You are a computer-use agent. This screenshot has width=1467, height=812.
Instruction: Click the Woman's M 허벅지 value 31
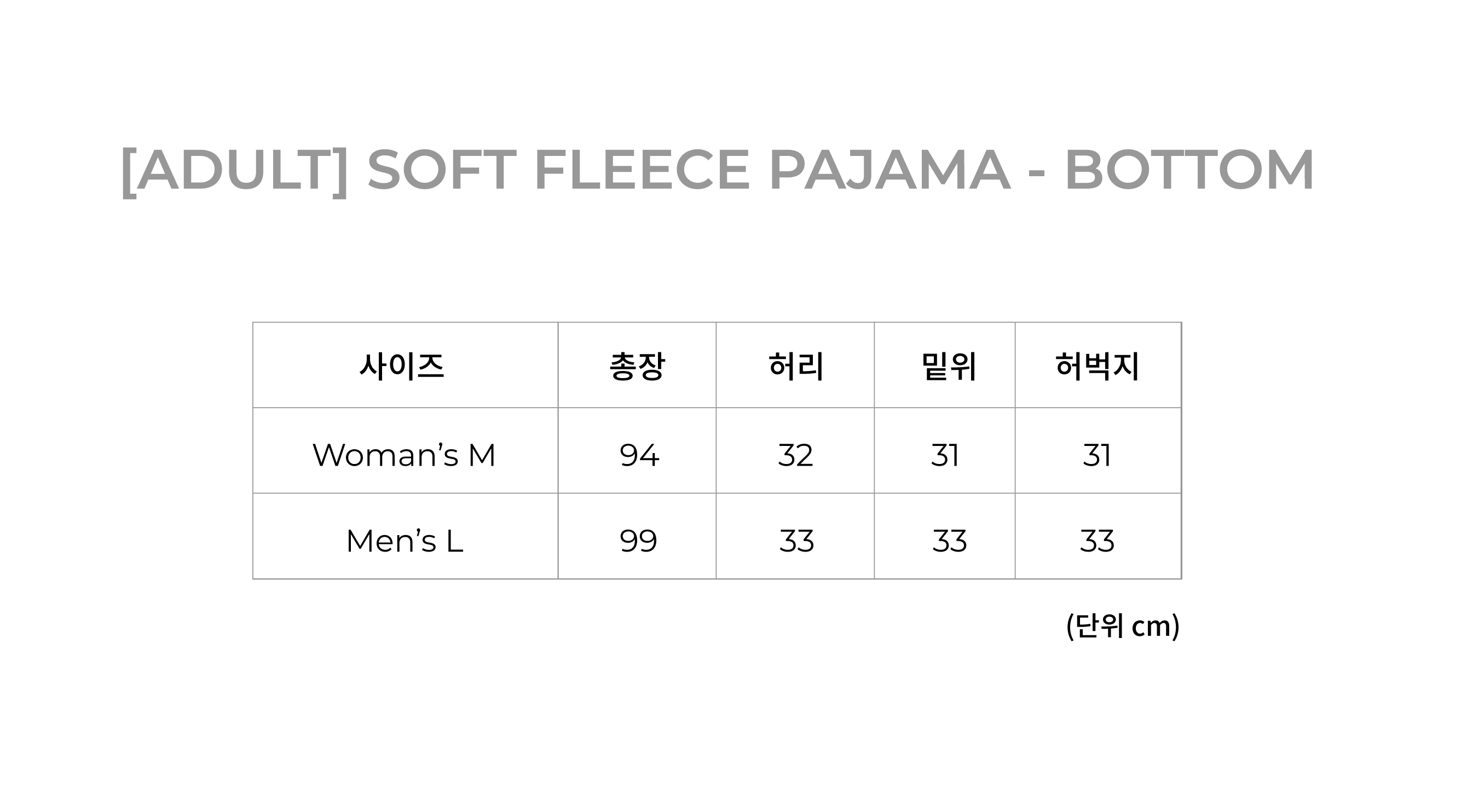tap(1097, 455)
